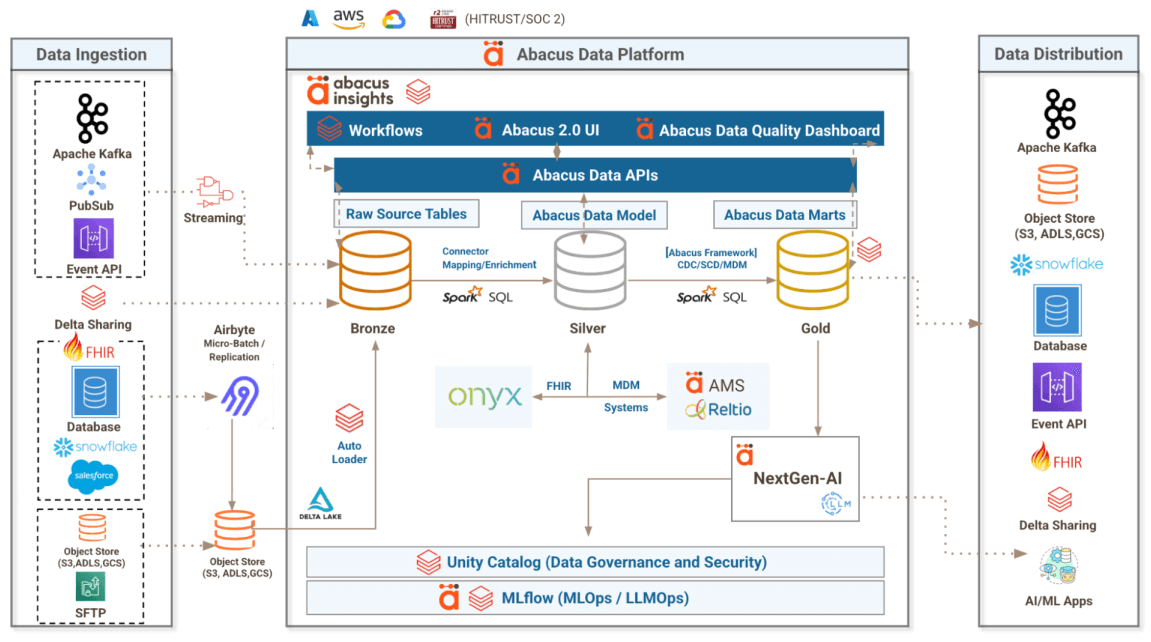Select the Bronze database cylinder
This screenshot has width=1151, height=642.
(x=375, y=271)
